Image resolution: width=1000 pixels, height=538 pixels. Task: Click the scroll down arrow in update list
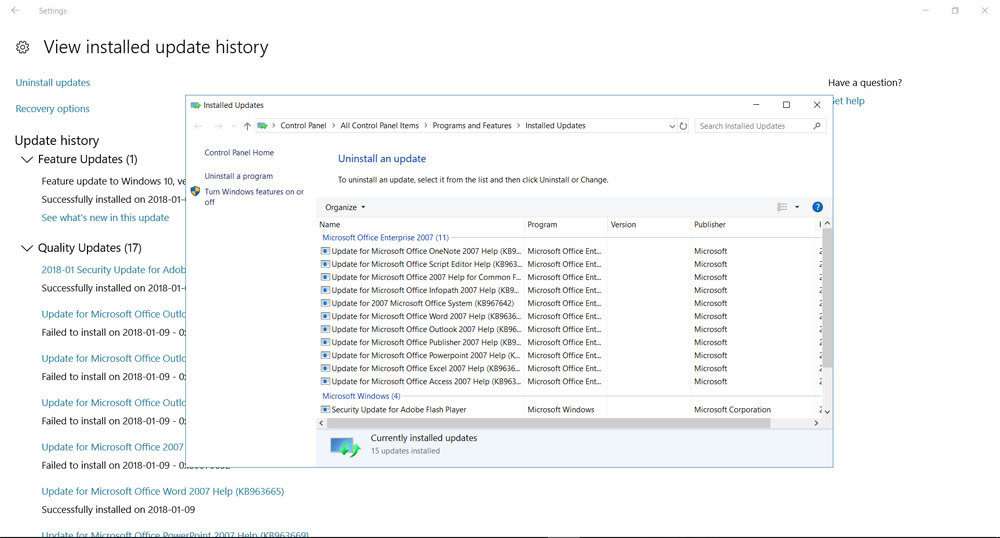(x=827, y=412)
